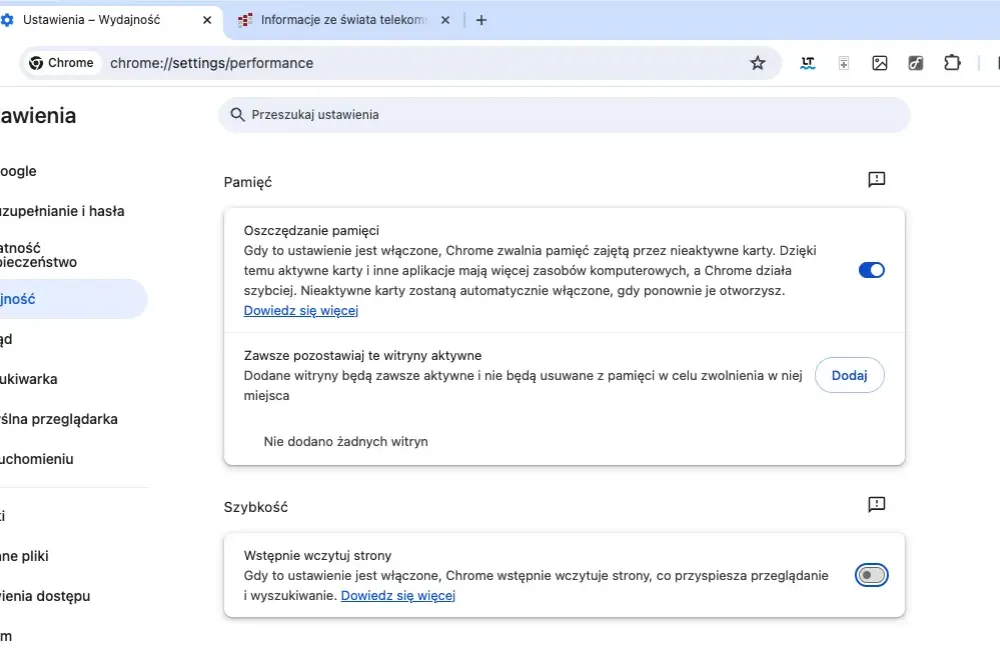The height and width of the screenshot is (652, 1000).
Task: Close the Ustawienia – Wydajność tab
Action: 207,20
